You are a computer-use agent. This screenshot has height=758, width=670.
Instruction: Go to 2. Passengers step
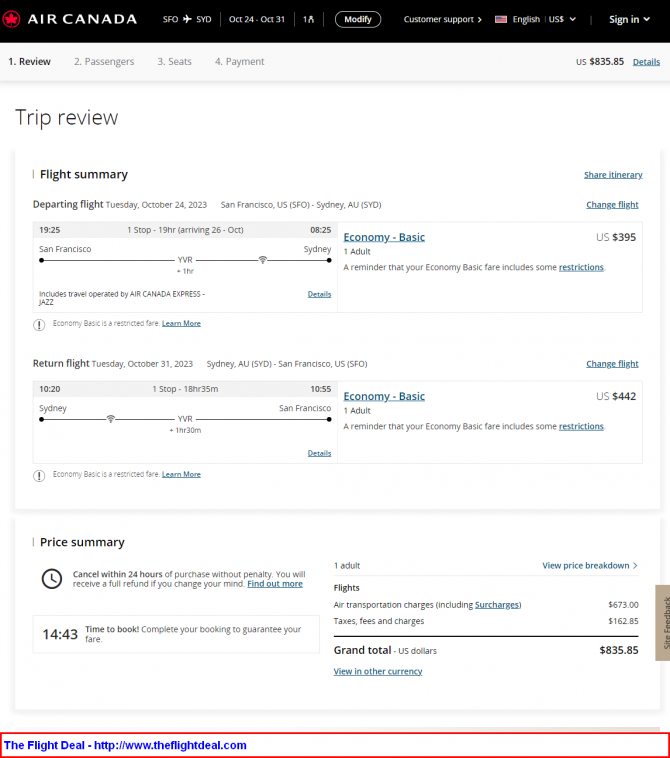(104, 61)
